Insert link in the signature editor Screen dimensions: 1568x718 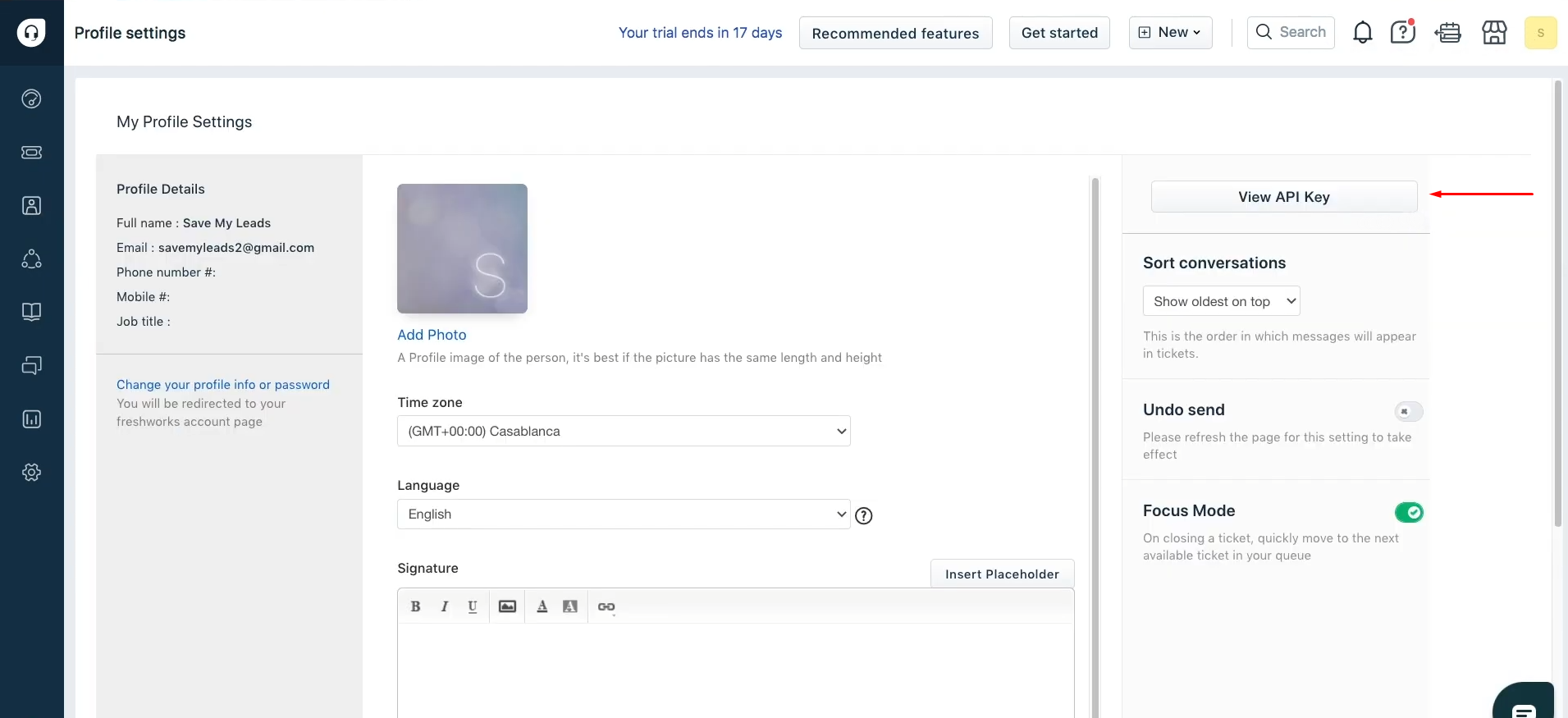606,606
